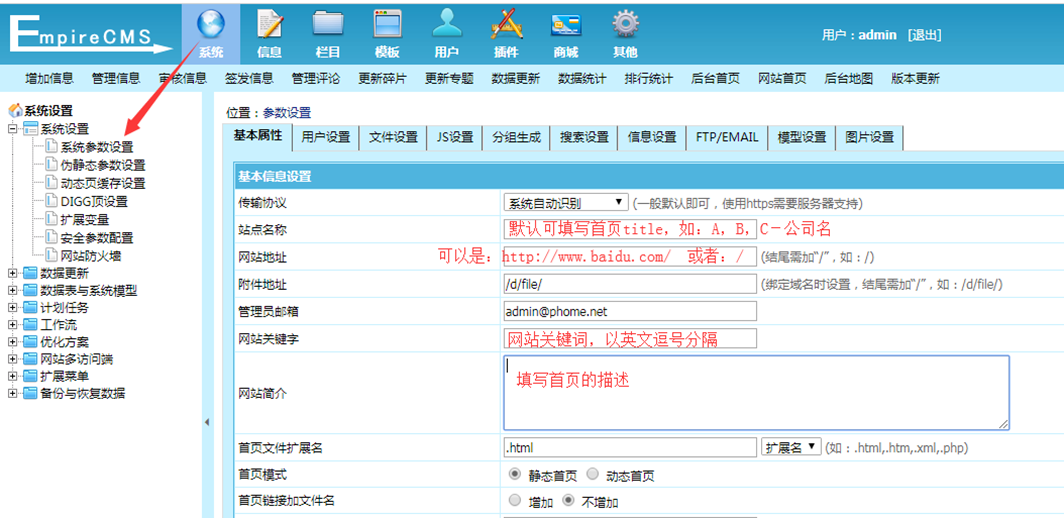Open the 扩展名 dropdown selector
This screenshot has width=1064, height=518.
[x=791, y=447]
